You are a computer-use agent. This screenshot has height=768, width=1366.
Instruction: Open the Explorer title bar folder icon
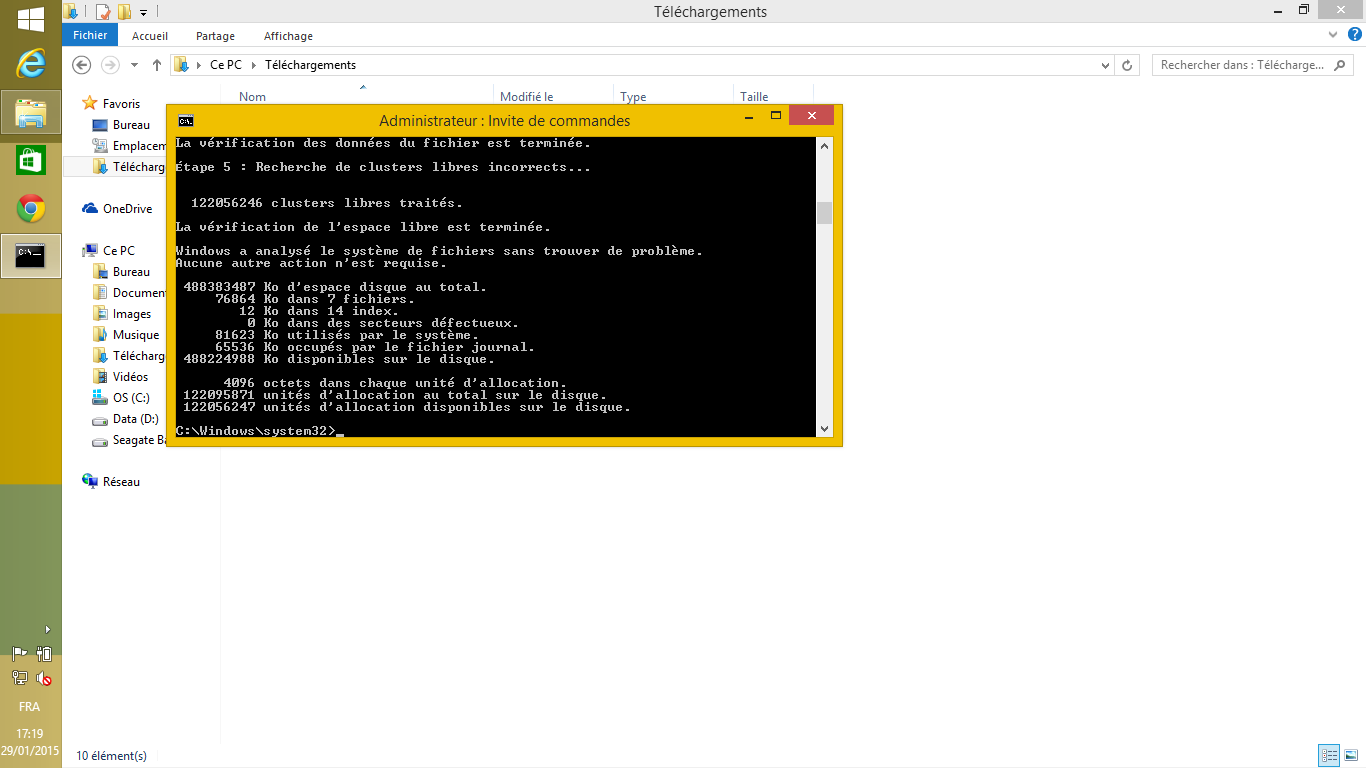[x=71, y=12]
